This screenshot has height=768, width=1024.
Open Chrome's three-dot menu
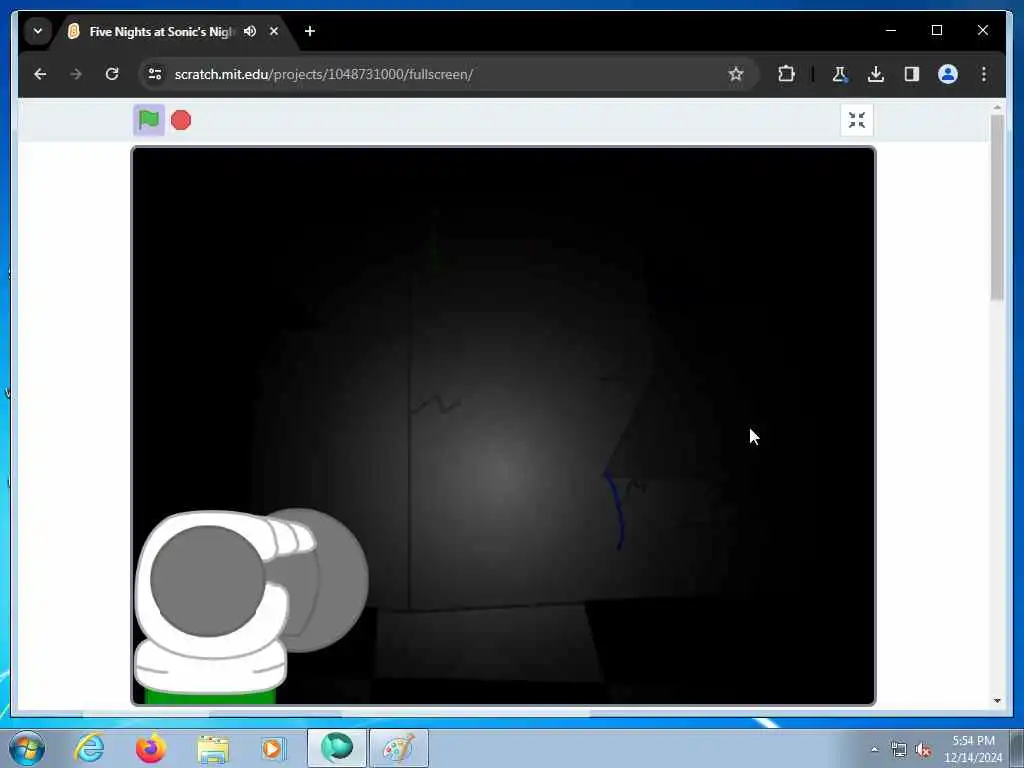coord(984,74)
